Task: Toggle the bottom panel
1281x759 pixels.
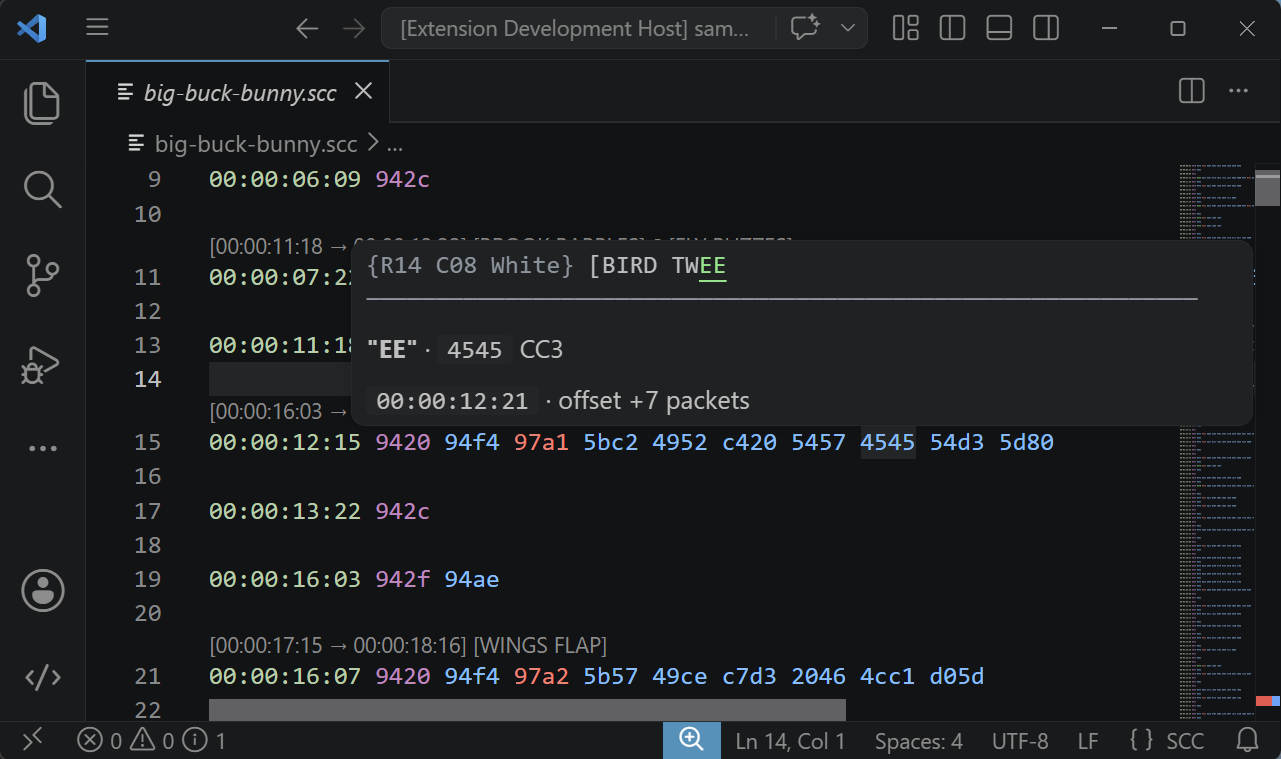Action: (999, 28)
